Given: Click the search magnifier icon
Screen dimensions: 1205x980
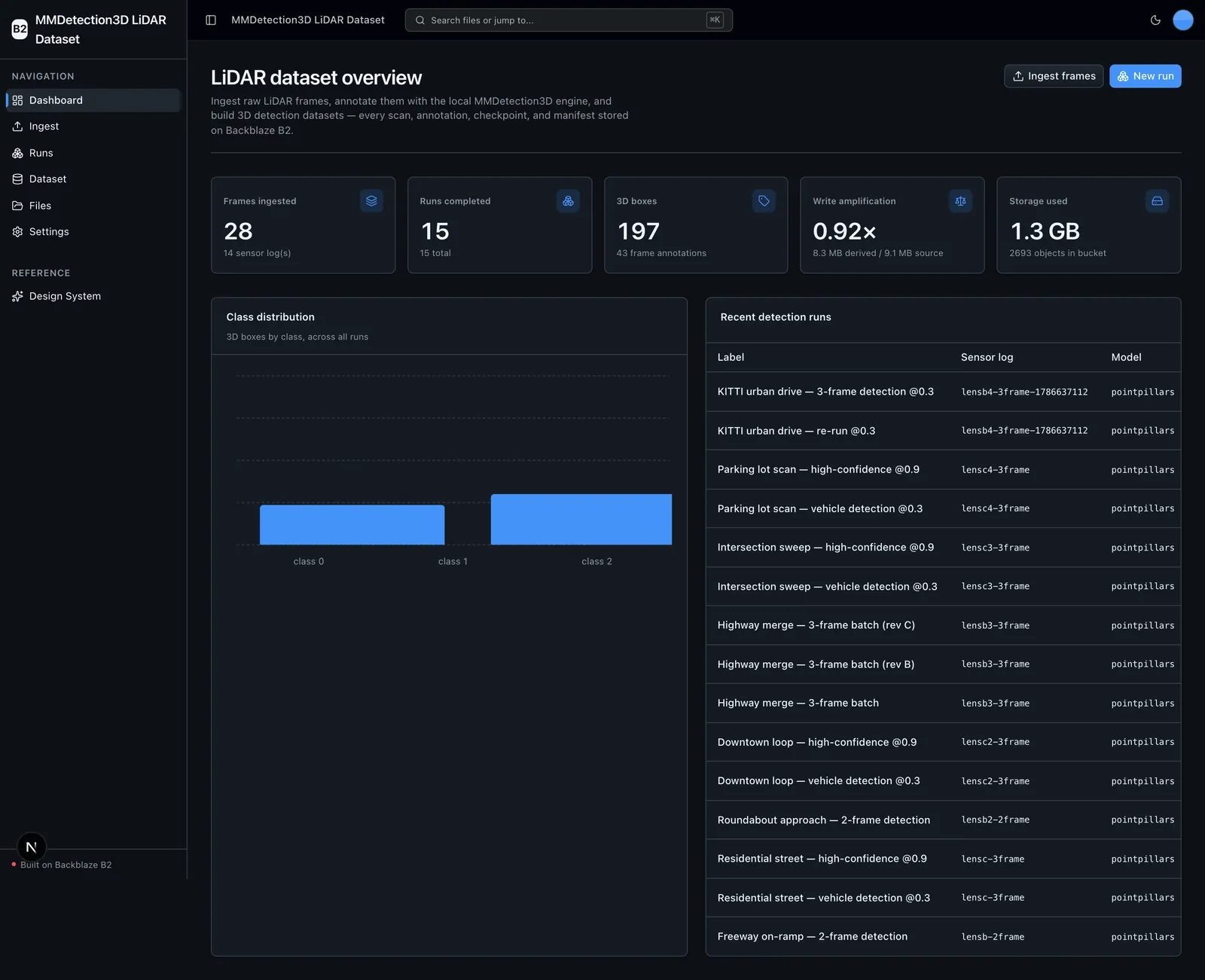Looking at the screenshot, I should [x=420, y=20].
